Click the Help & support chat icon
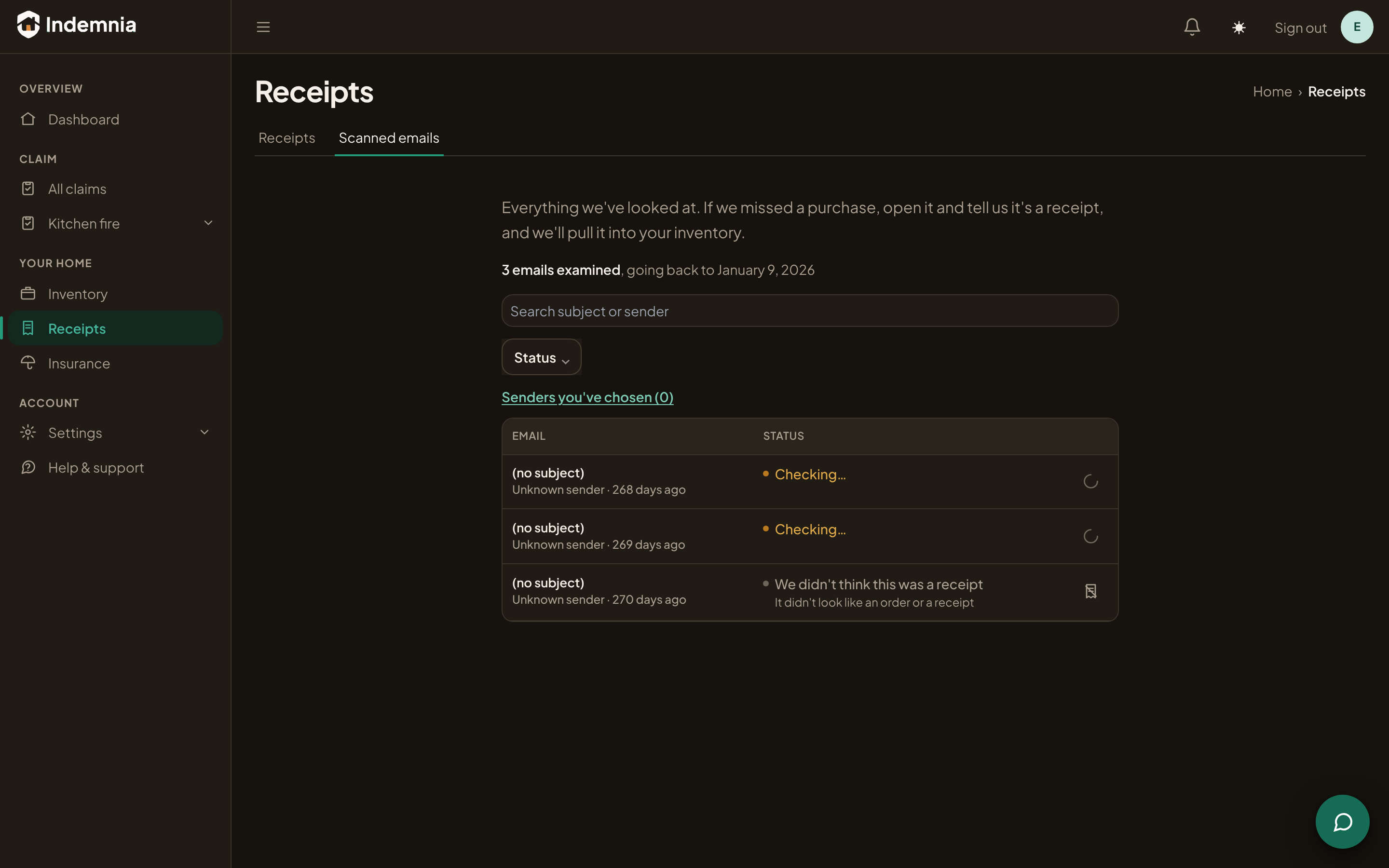The height and width of the screenshot is (868, 1389). point(28,467)
